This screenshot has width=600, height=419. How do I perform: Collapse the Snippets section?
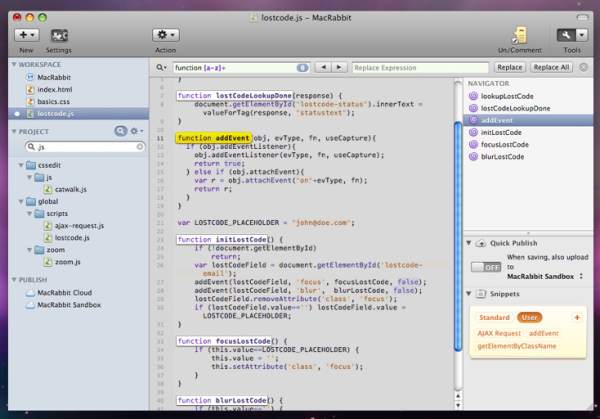click(x=469, y=293)
